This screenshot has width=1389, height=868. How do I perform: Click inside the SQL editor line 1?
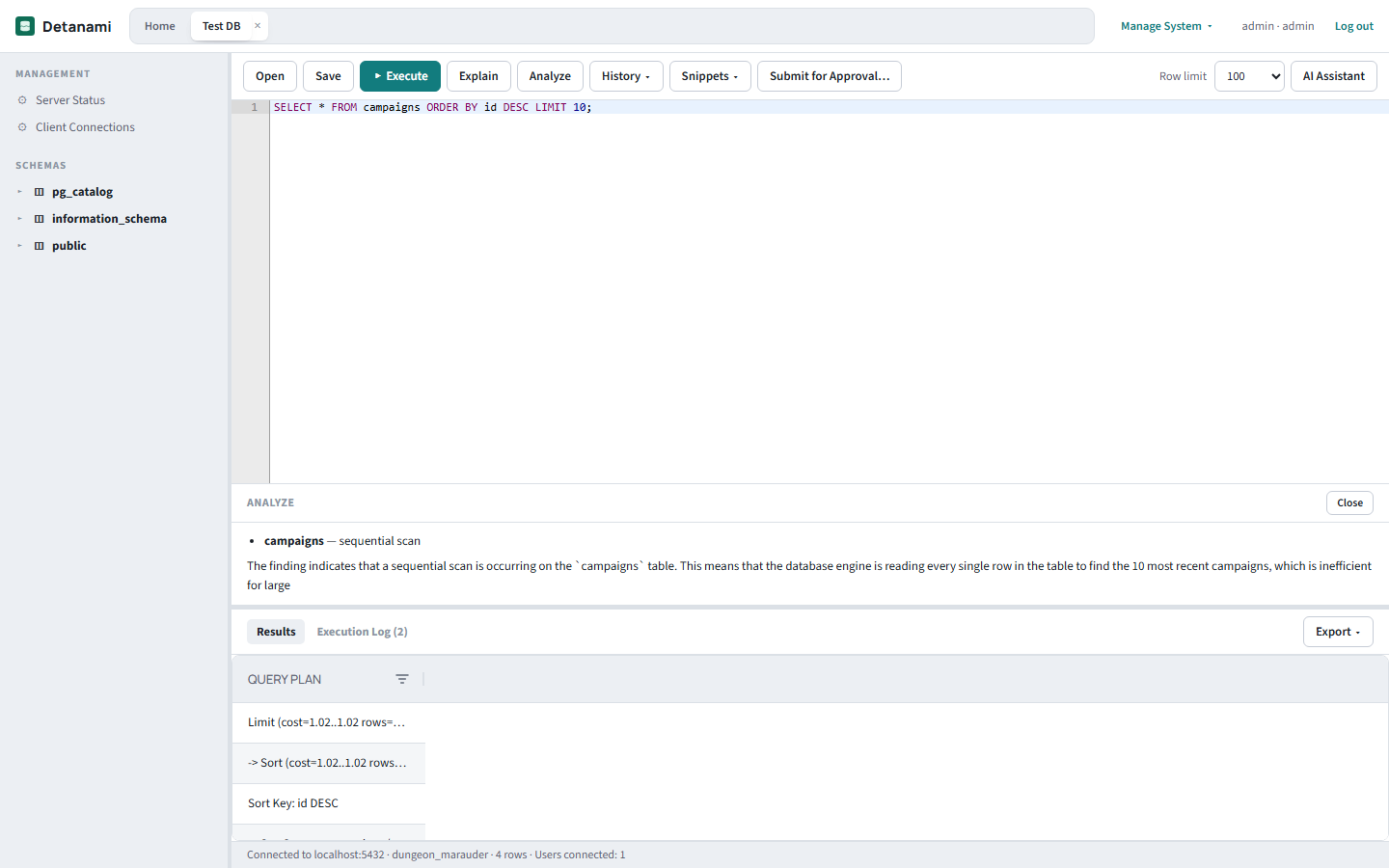coord(830,107)
